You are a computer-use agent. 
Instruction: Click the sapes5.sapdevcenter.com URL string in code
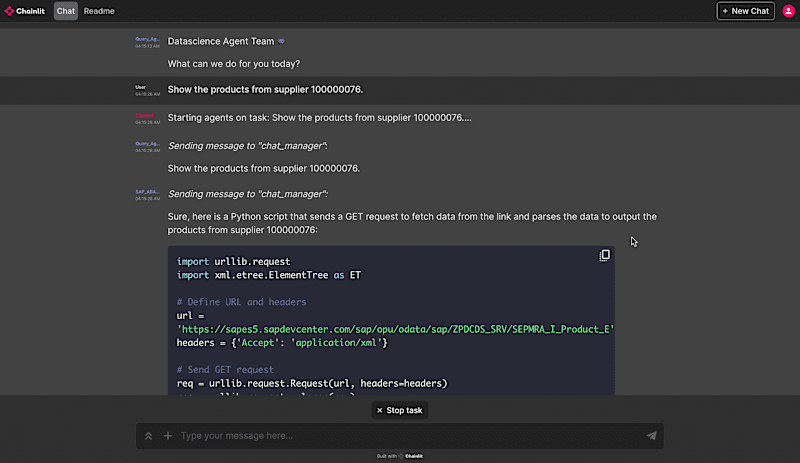pyautogui.click(x=395, y=329)
